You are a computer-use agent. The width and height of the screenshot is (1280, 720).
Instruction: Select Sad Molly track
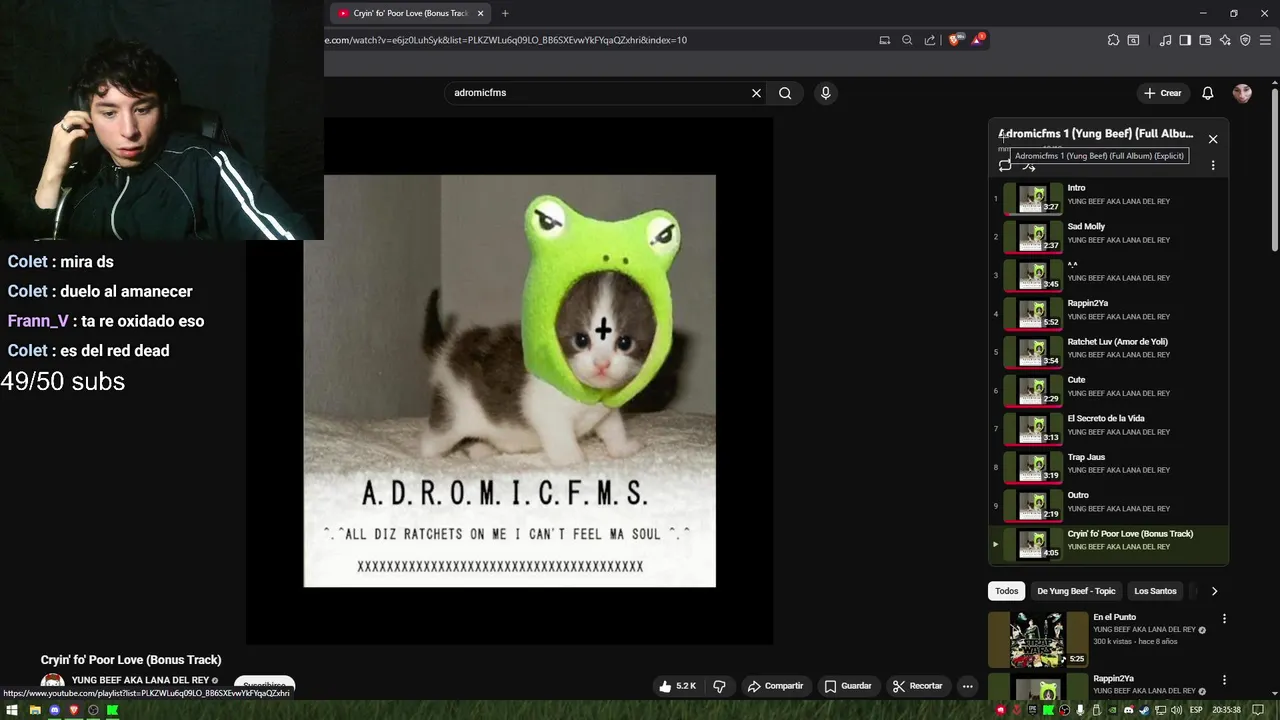(1109, 237)
